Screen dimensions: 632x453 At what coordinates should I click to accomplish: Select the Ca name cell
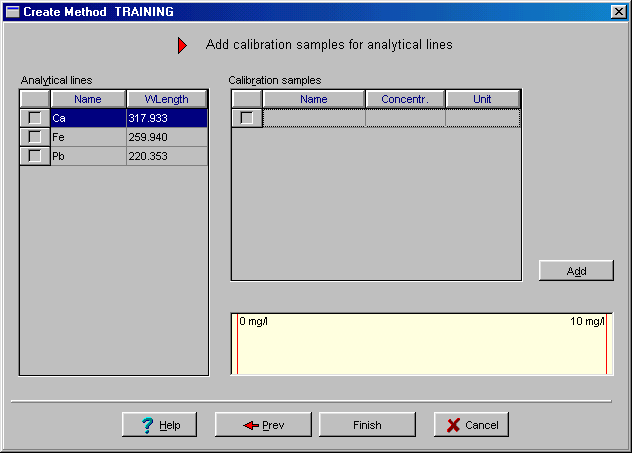pyautogui.click(x=89, y=118)
